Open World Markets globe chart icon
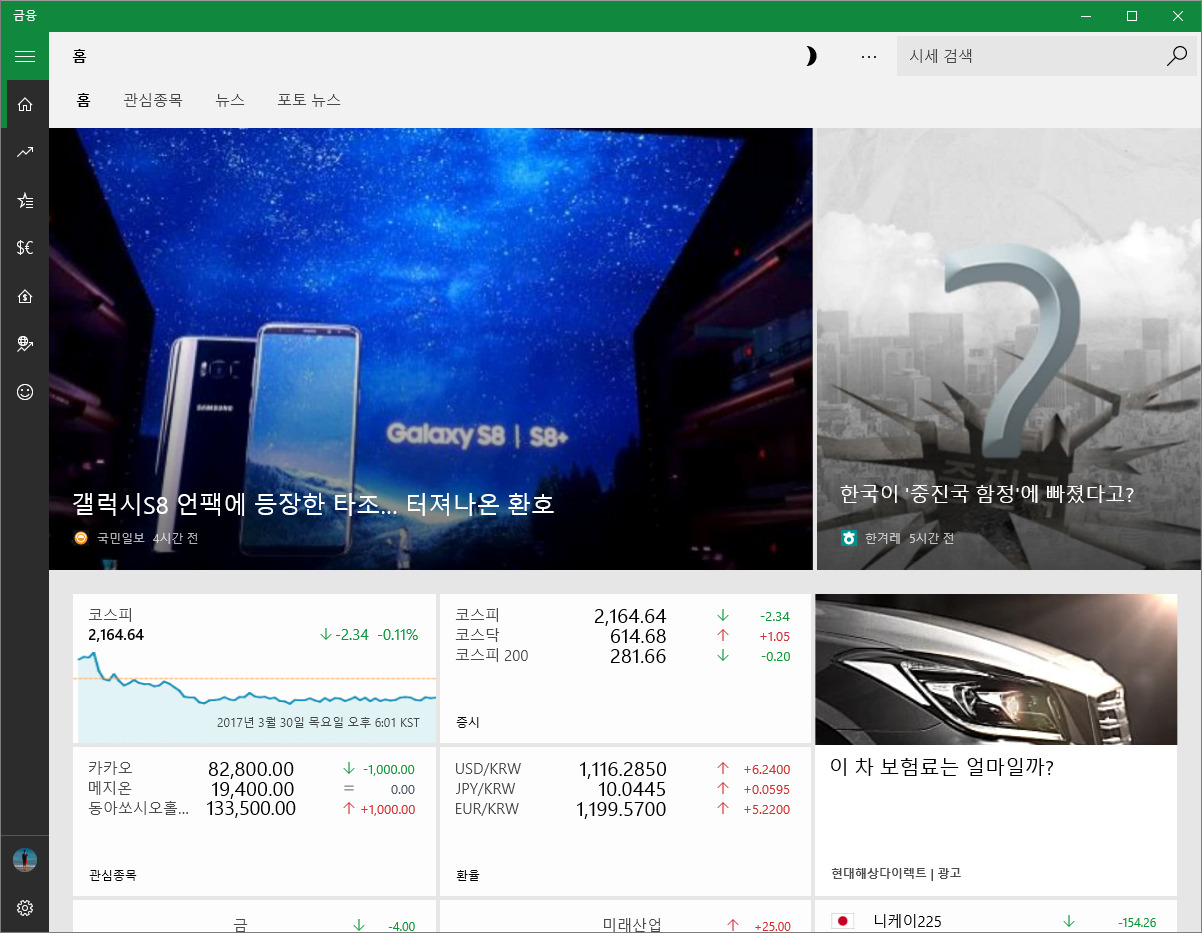 [25, 344]
